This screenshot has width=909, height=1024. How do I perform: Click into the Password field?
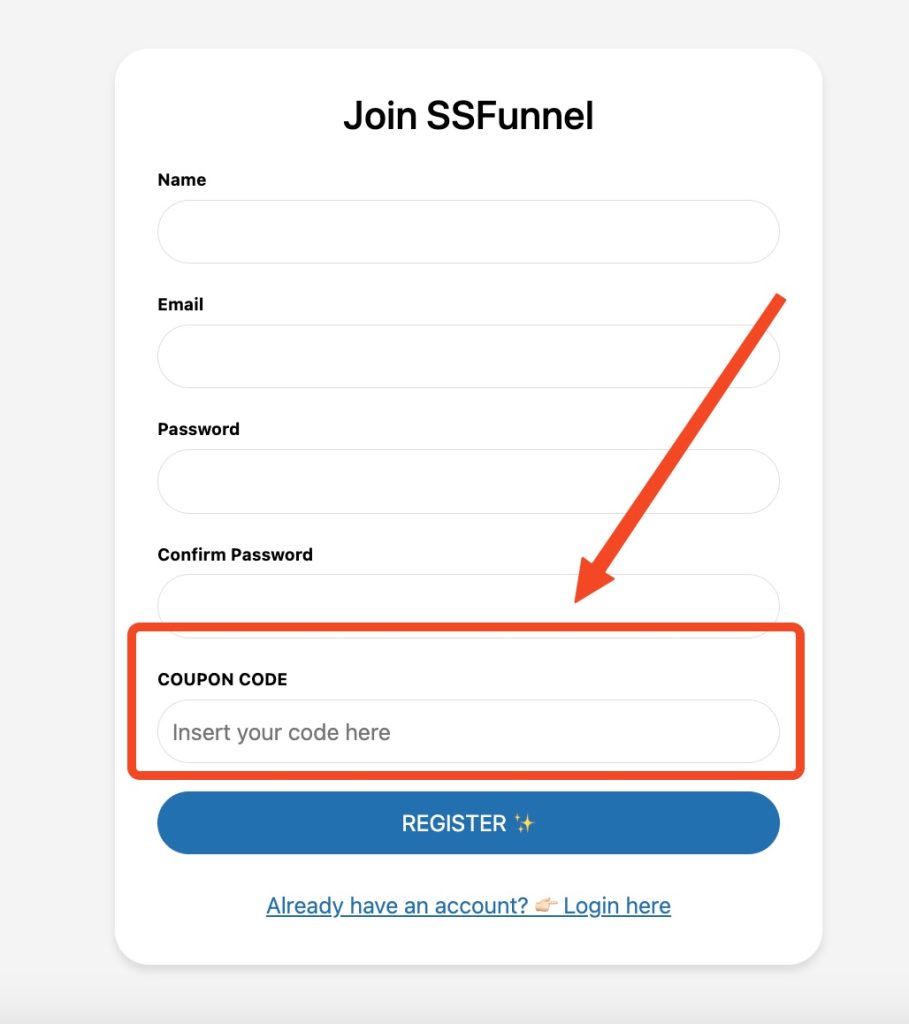[x=468, y=481]
